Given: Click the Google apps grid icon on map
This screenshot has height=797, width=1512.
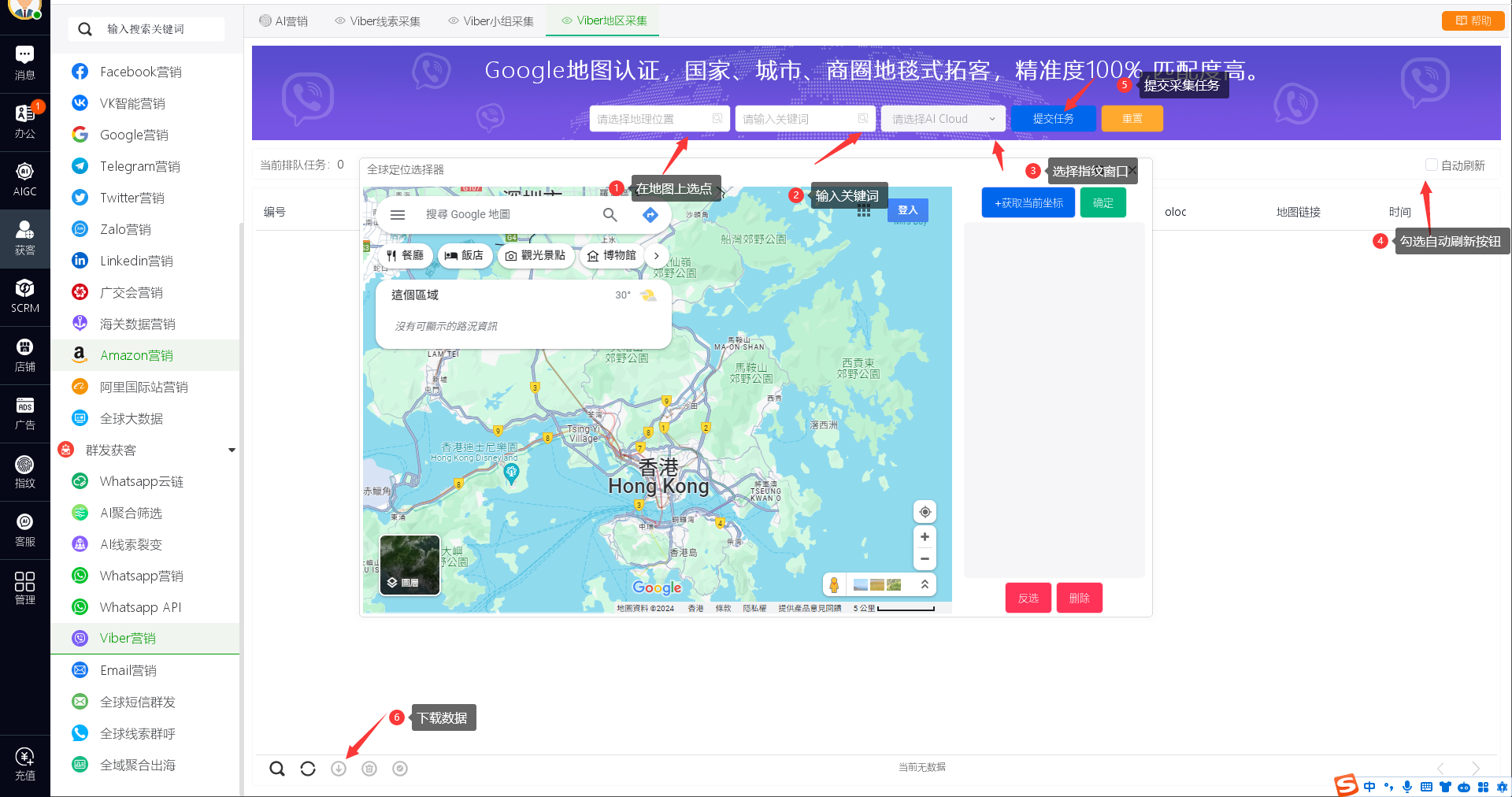Looking at the screenshot, I should point(864,210).
